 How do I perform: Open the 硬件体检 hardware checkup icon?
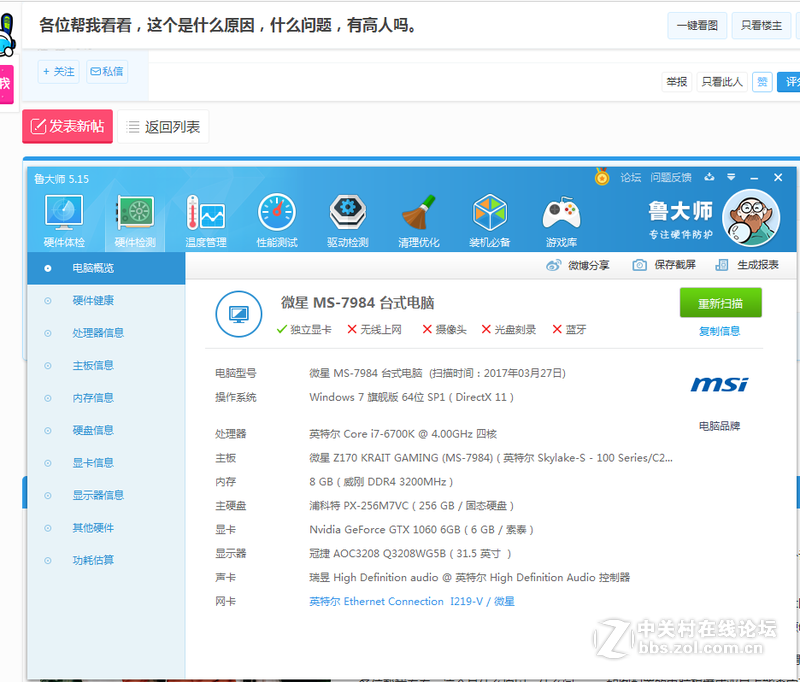64,221
